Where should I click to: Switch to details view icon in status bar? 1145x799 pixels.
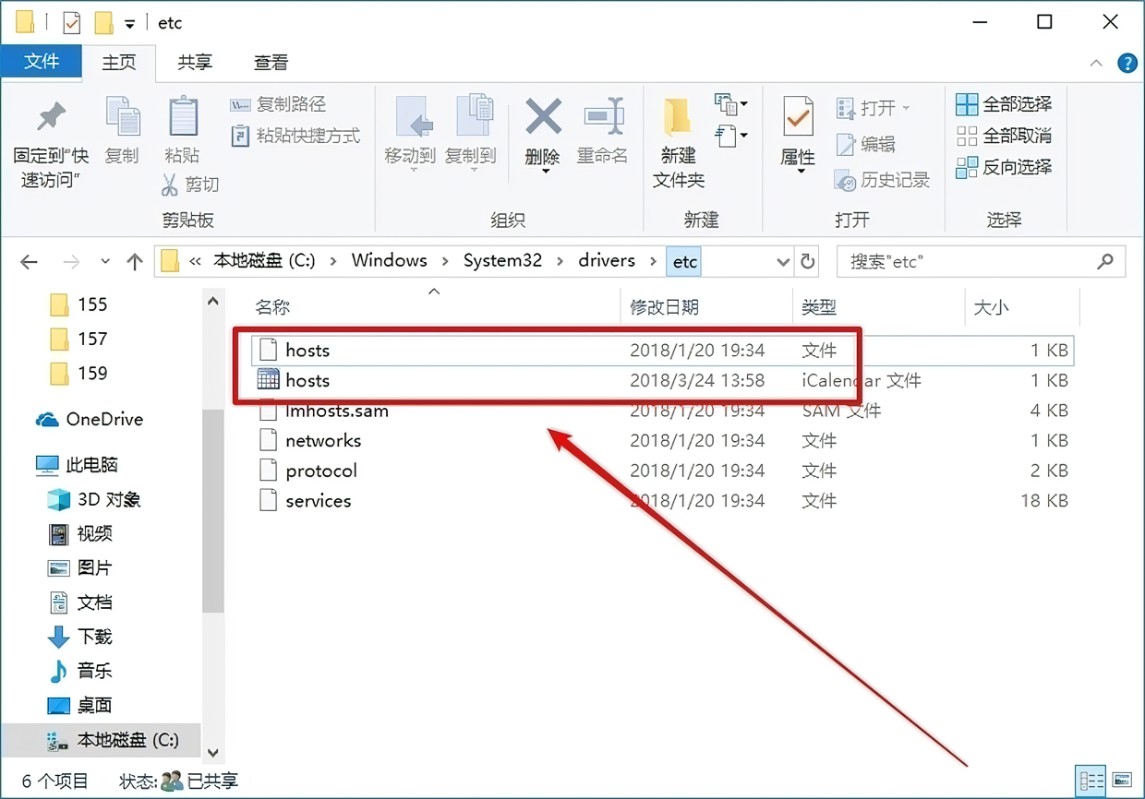click(1091, 781)
